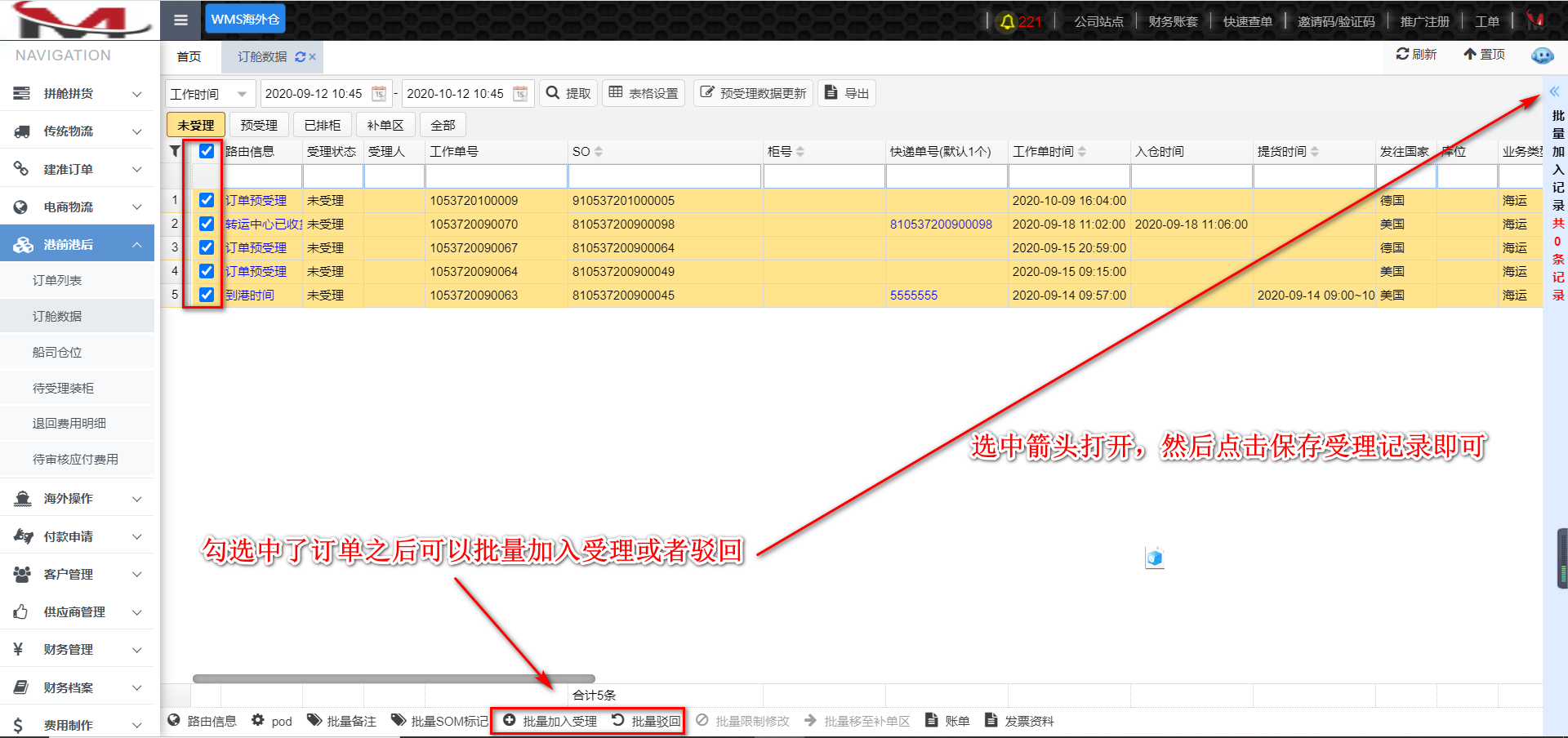
Task: Switch to the 预受理 tab
Action: click(x=259, y=125)
